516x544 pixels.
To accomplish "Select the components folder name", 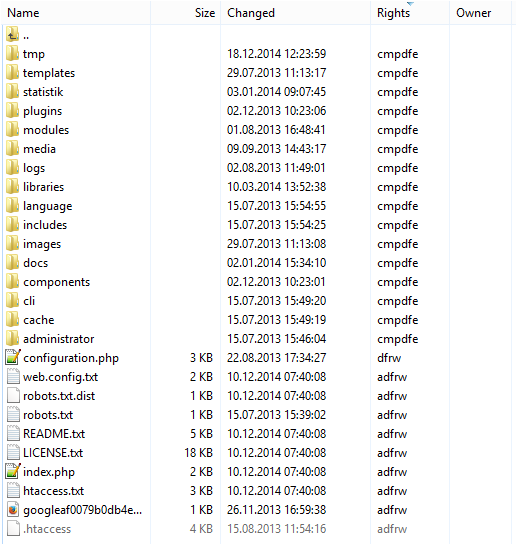I will pos(57,282).
